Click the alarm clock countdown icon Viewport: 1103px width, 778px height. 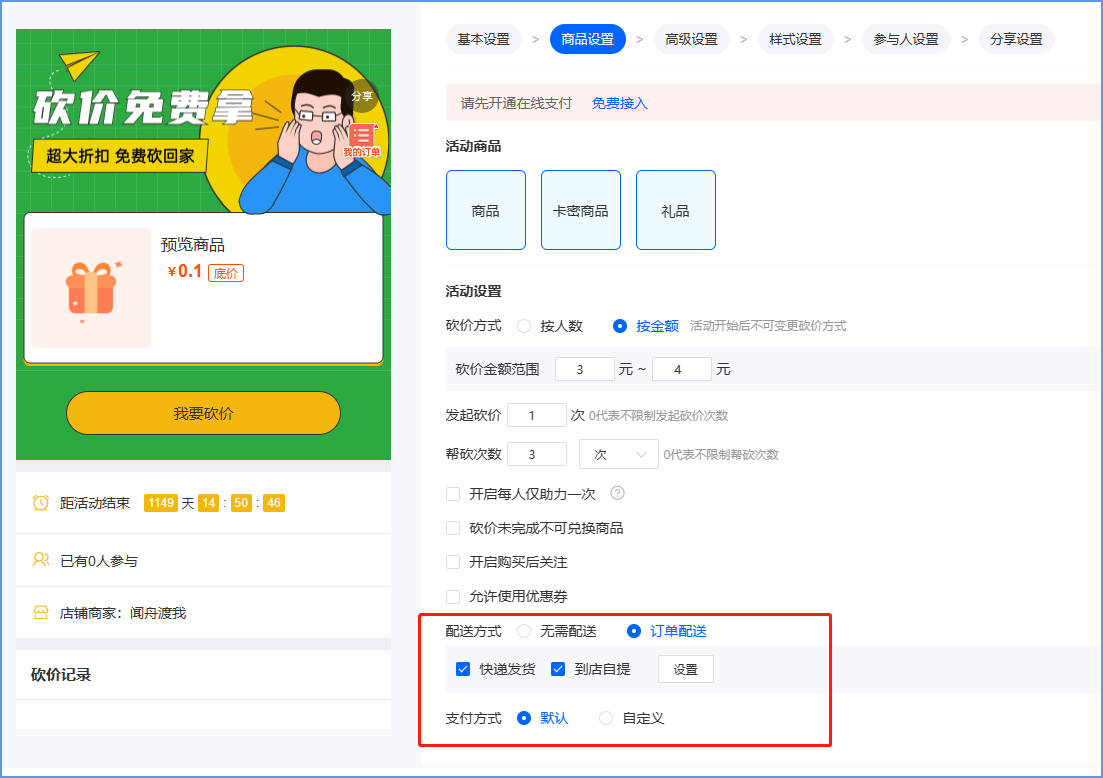click(x=41, y=502)
